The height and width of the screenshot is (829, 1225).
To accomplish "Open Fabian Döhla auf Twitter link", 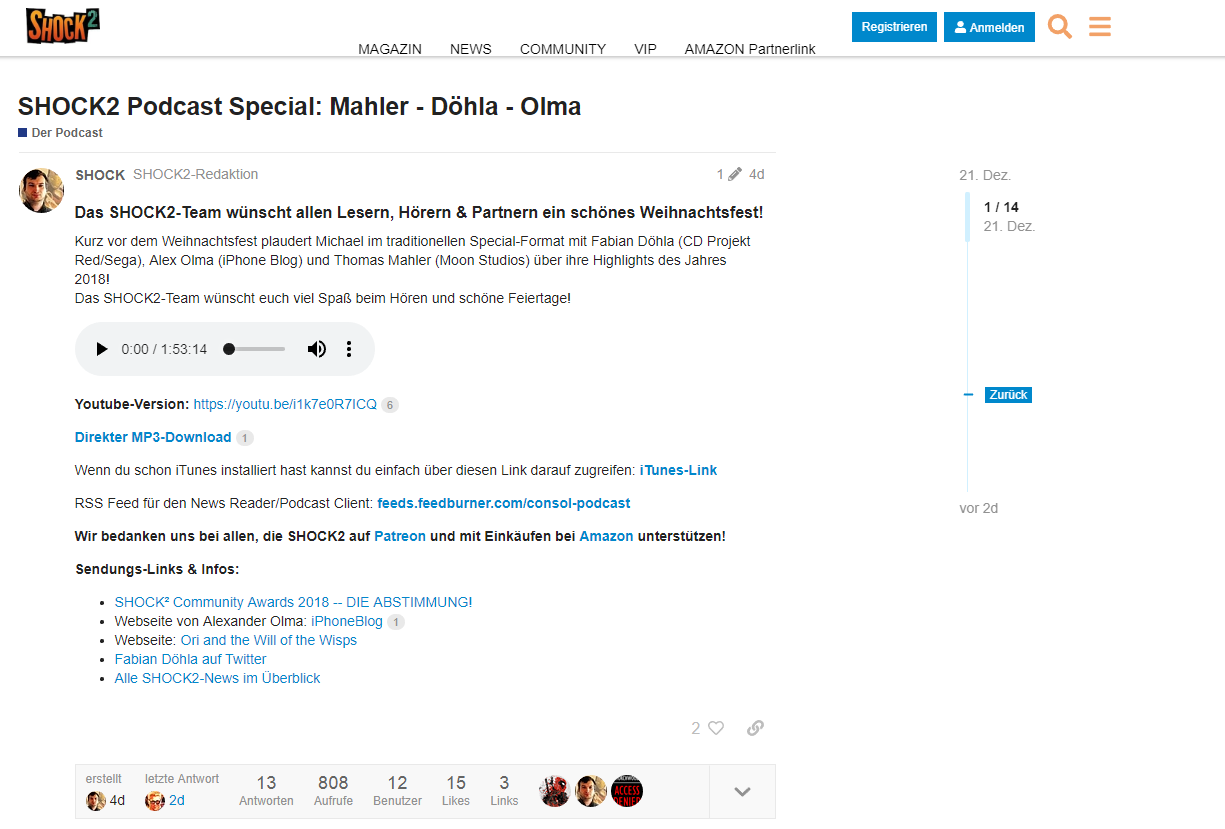I will [x=191, y=660].
